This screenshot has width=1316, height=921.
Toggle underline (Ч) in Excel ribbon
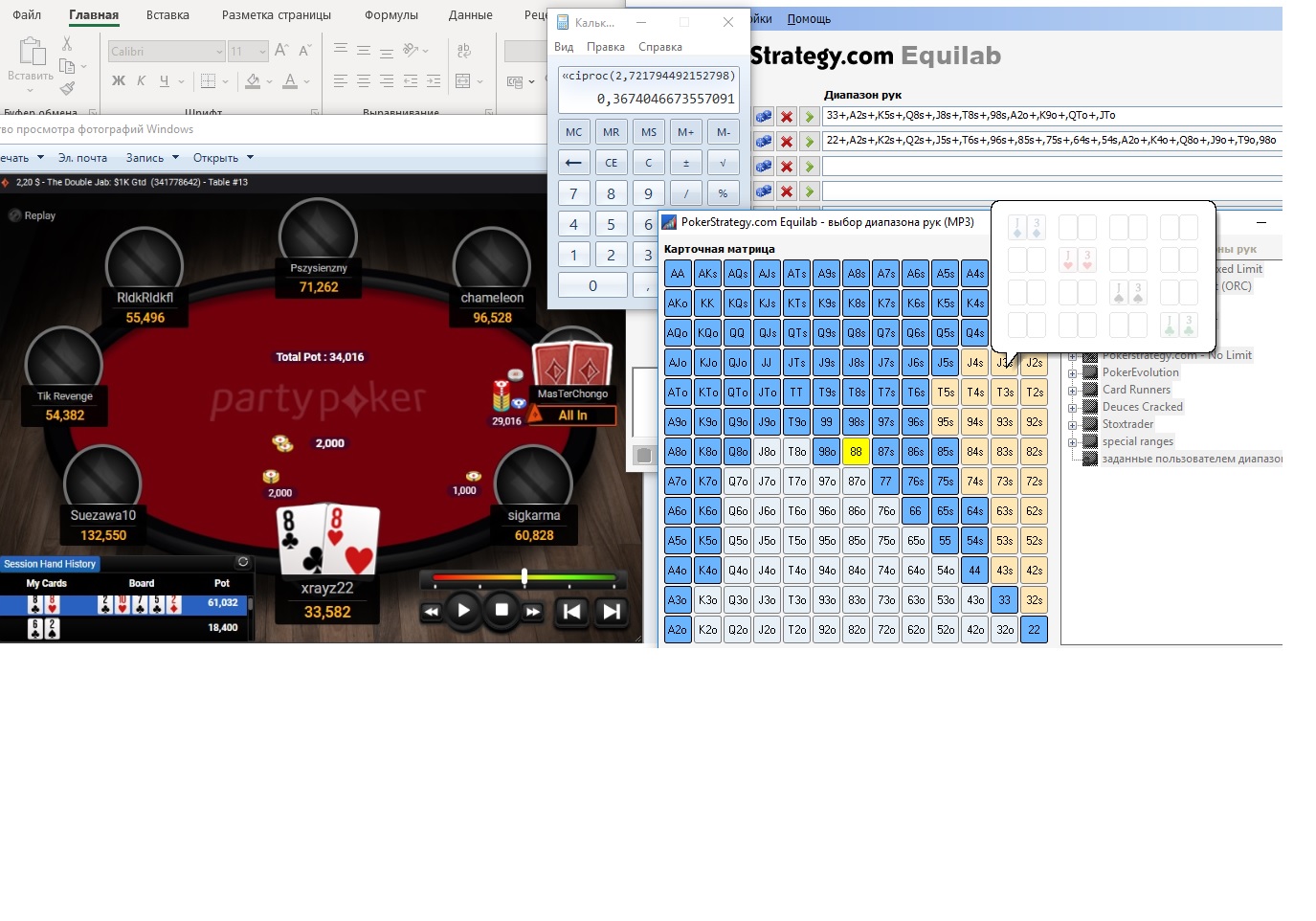[165, 81]
